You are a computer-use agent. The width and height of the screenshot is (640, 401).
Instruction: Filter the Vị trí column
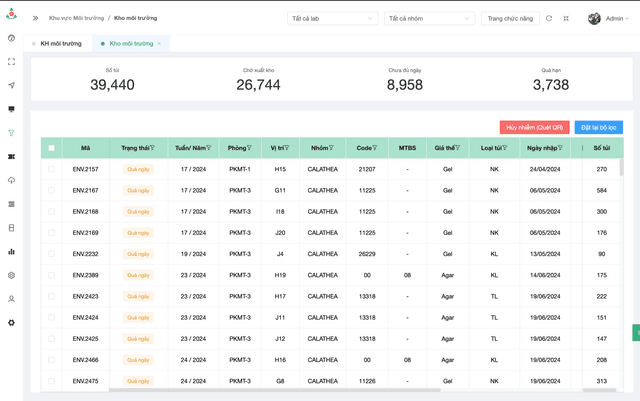click(x=287, y=148)
